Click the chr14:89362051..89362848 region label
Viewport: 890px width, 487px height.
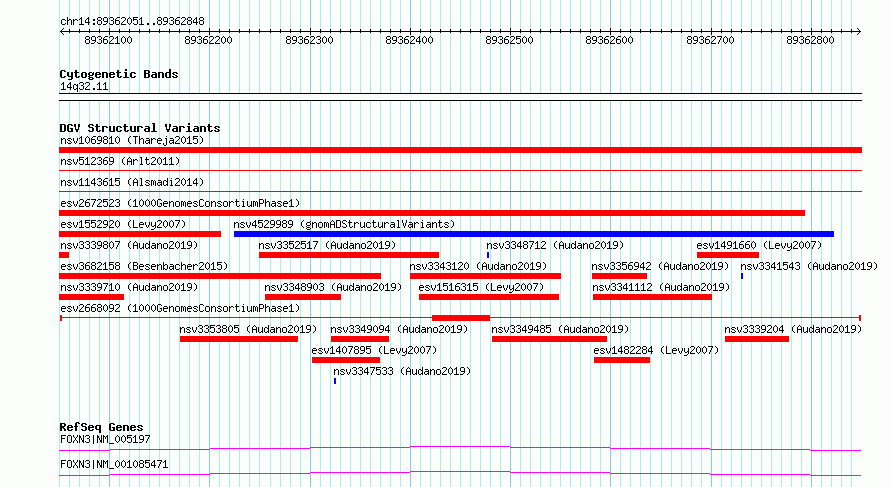[132, 22]
